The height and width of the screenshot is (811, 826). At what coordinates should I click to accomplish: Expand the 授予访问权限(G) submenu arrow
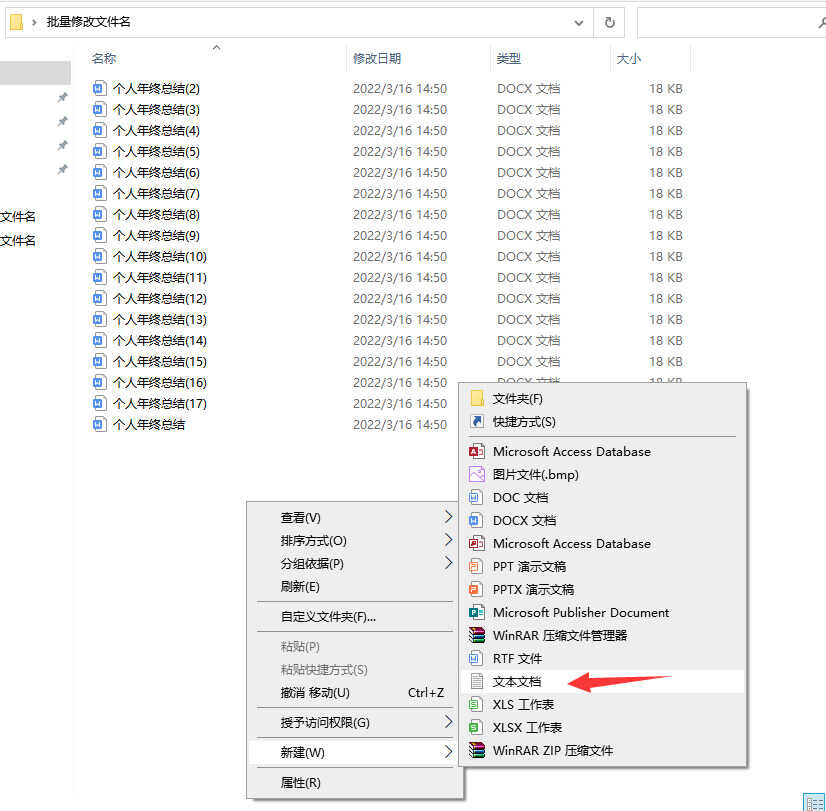pos(448,722)
